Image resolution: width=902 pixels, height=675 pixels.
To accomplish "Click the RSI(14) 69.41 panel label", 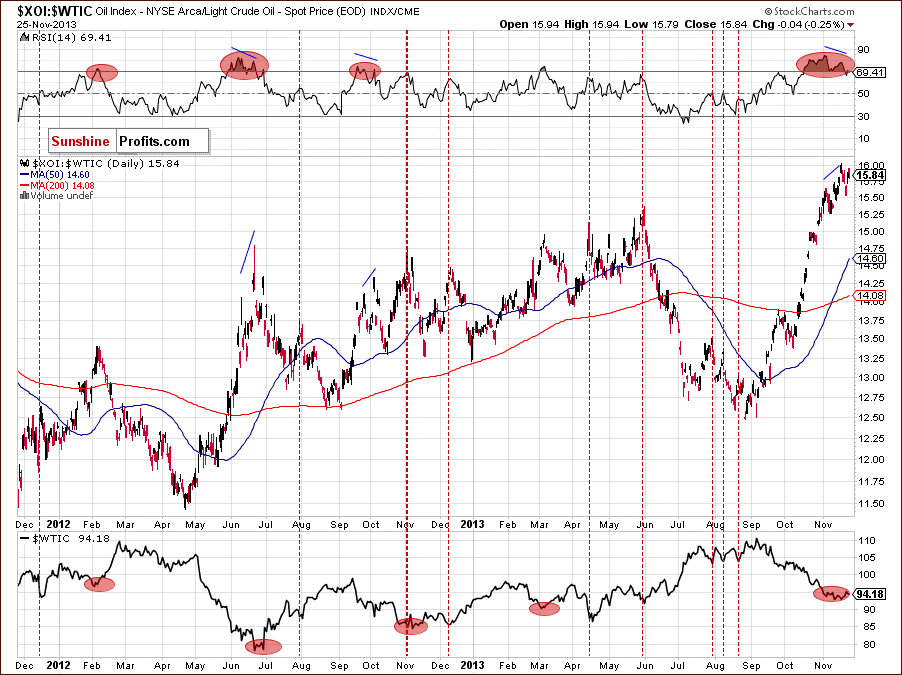I will [71, 38].
